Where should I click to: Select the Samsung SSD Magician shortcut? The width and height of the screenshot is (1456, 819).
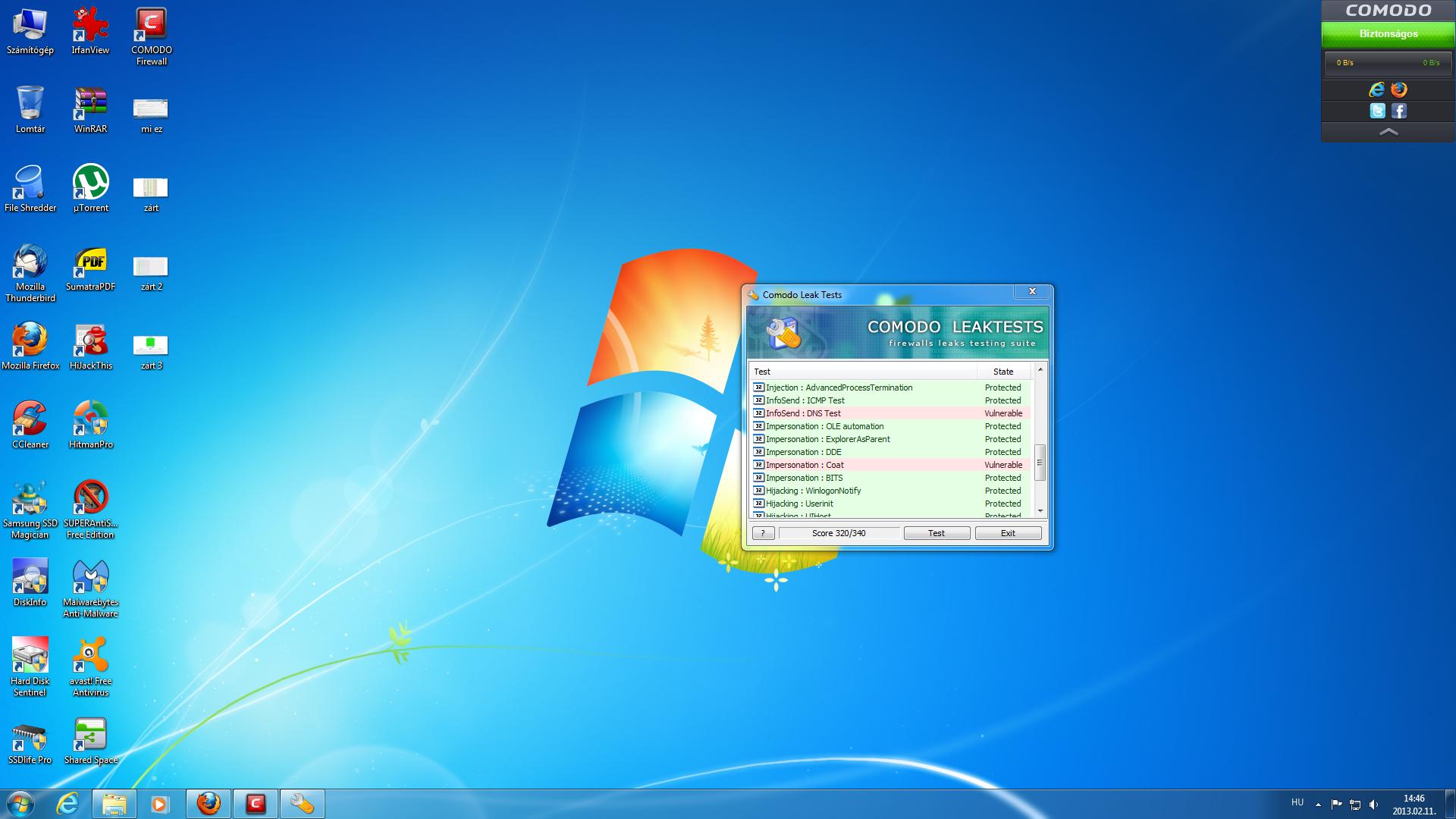[x=30, y=510]
